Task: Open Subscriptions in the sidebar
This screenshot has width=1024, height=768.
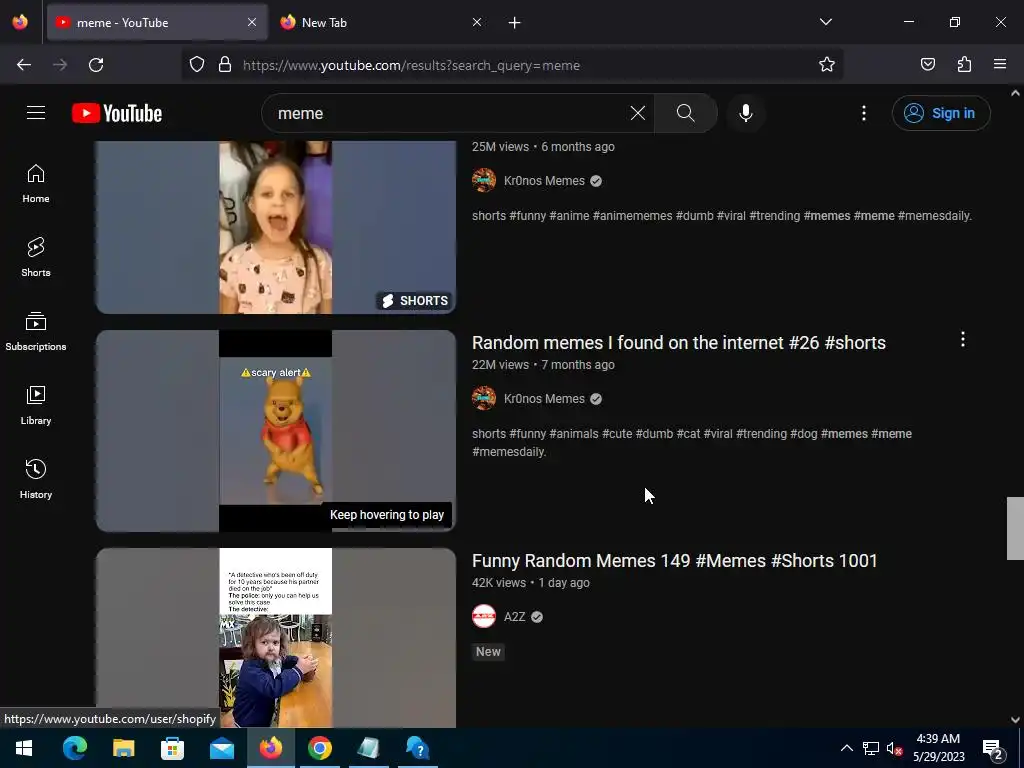Action: click(36, 331)
